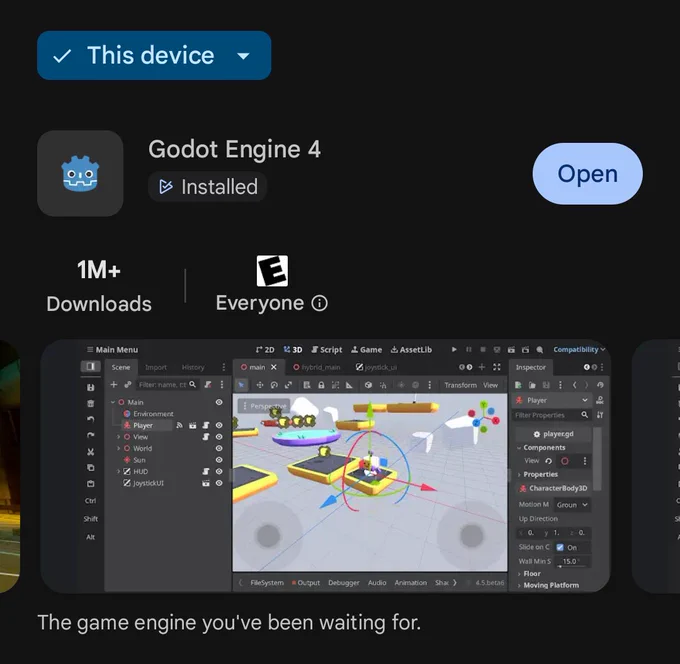Select the History dock tab
The height and width of the screenshot is (664, 680).
point(193,367)
